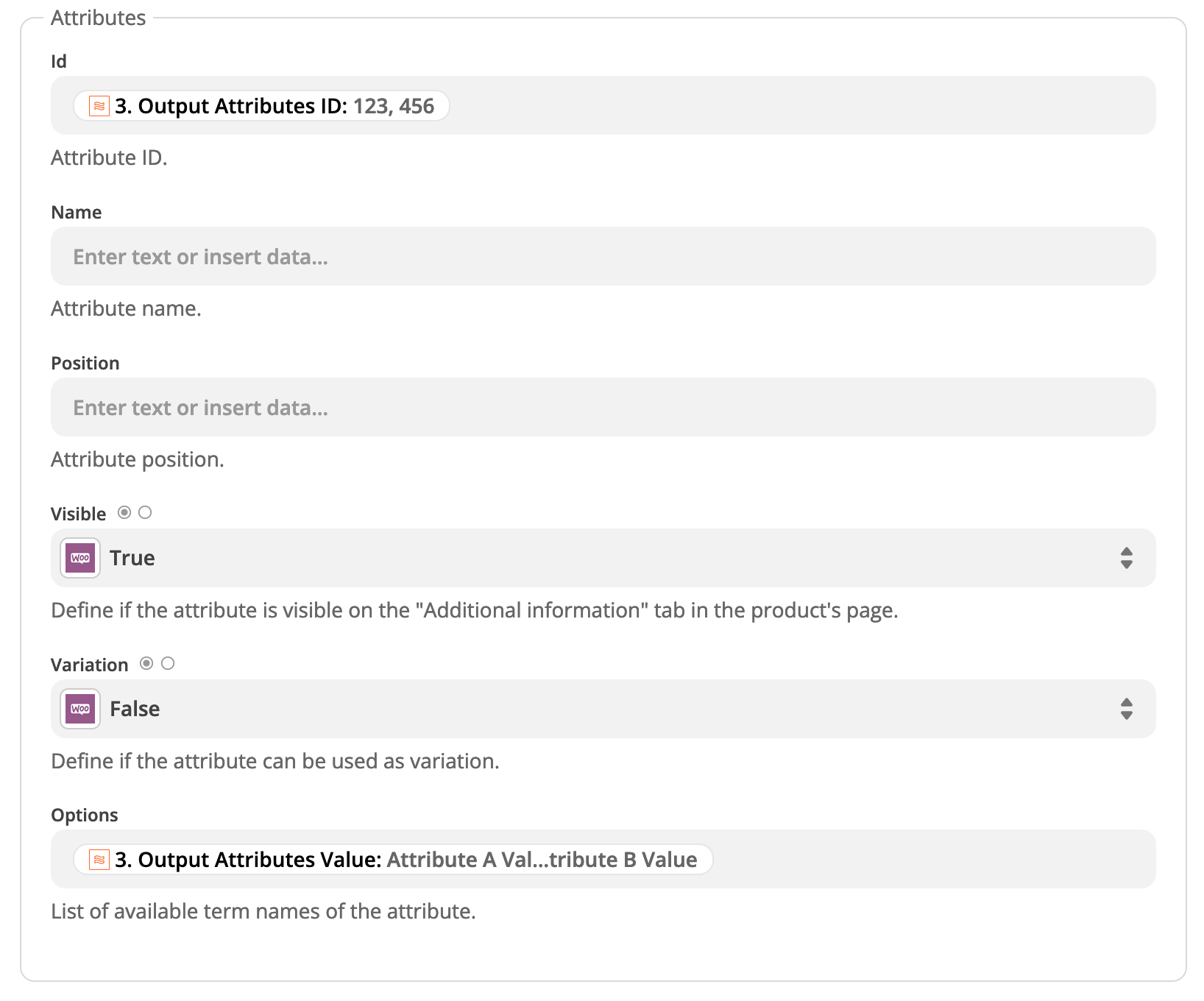Select the Output Attributes Value pill

click(x=405, y=860)
